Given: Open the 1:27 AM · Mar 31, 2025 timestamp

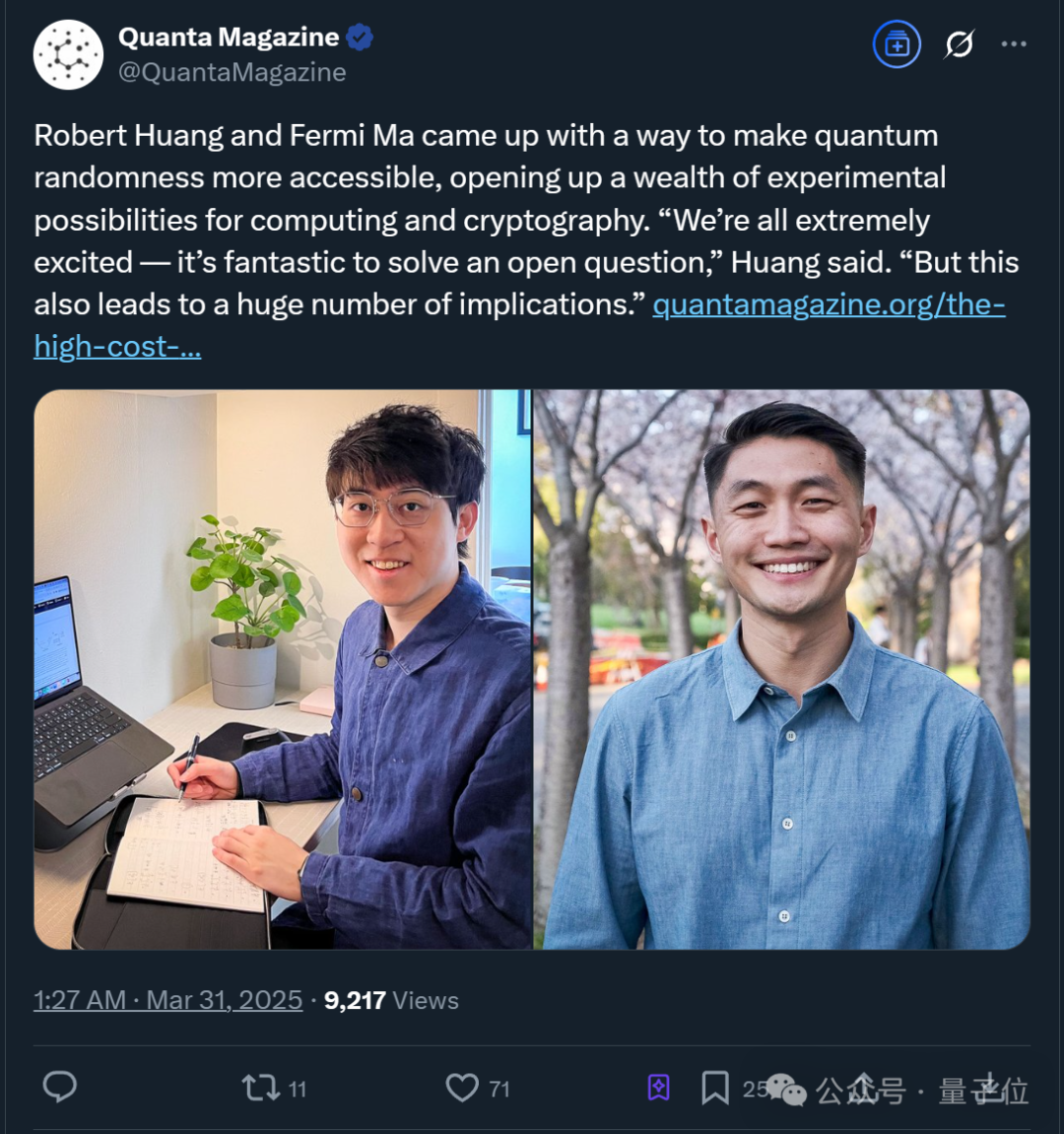Looking at the screenshot, I should tap(167, 1000).
